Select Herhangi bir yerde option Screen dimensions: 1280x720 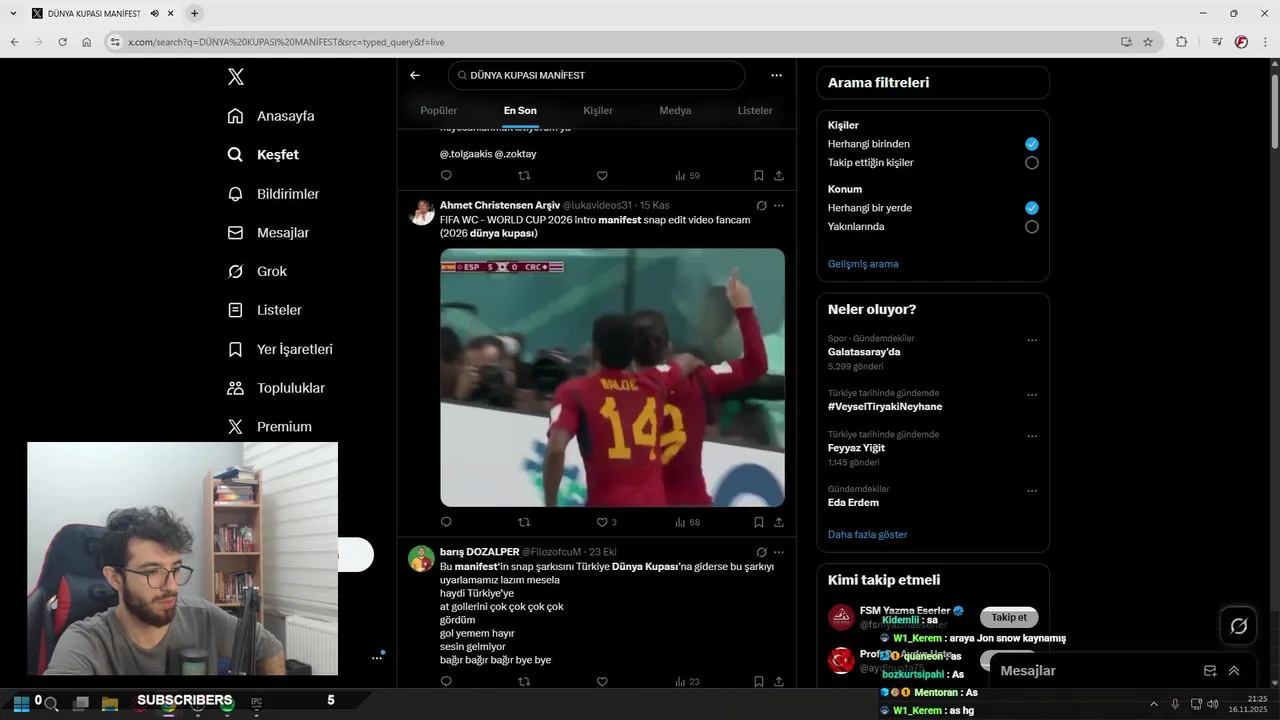(x=1032, y=208)
